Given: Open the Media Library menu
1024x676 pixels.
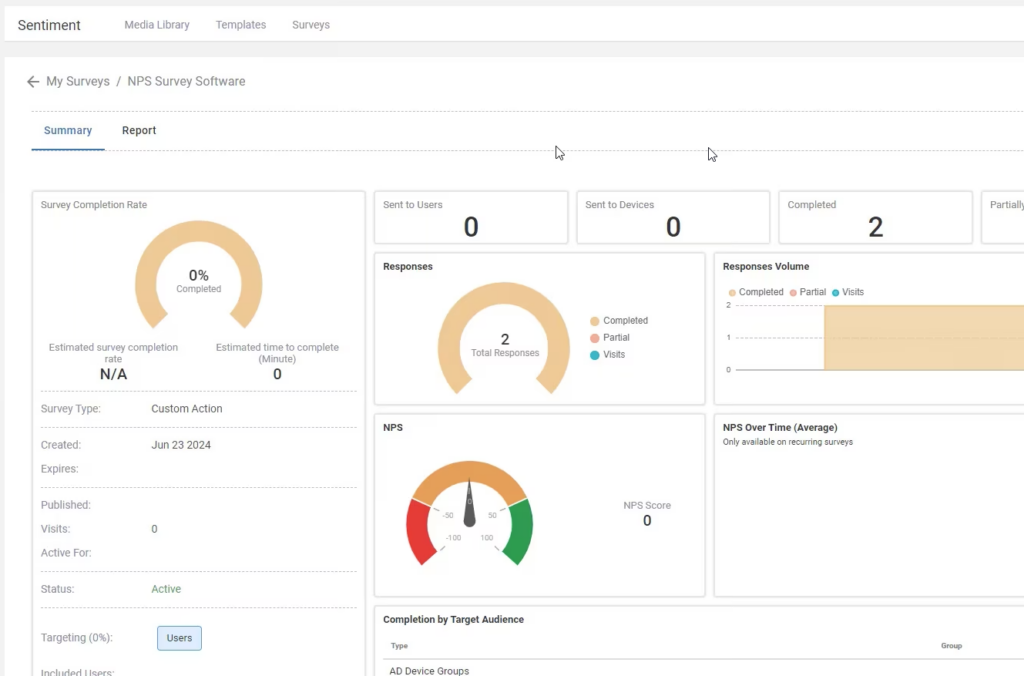Looking at the screenshot, I should pos(157,25).
